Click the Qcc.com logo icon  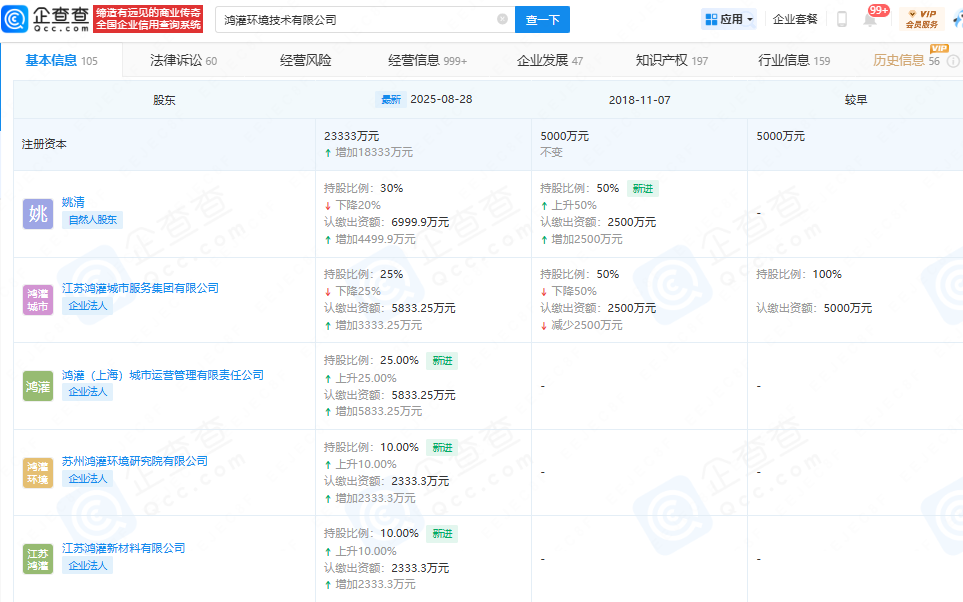pos(15,19)
